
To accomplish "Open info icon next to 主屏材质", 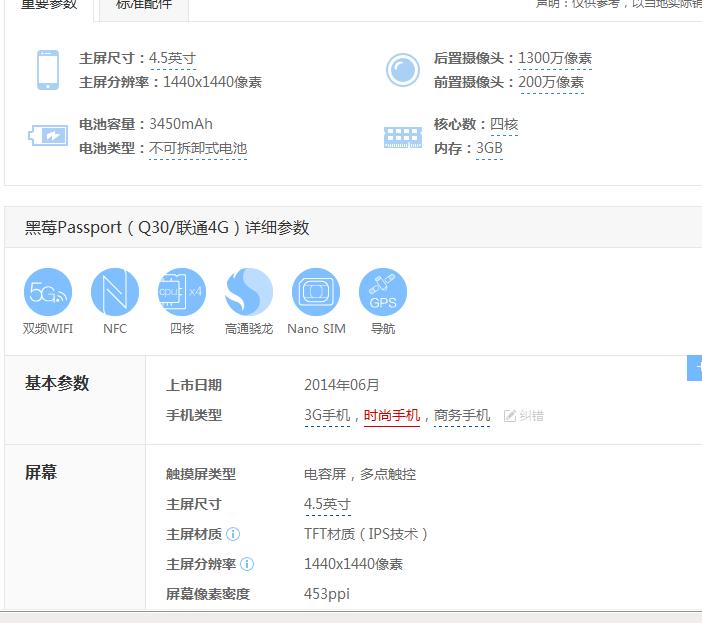I will point(233,534).
